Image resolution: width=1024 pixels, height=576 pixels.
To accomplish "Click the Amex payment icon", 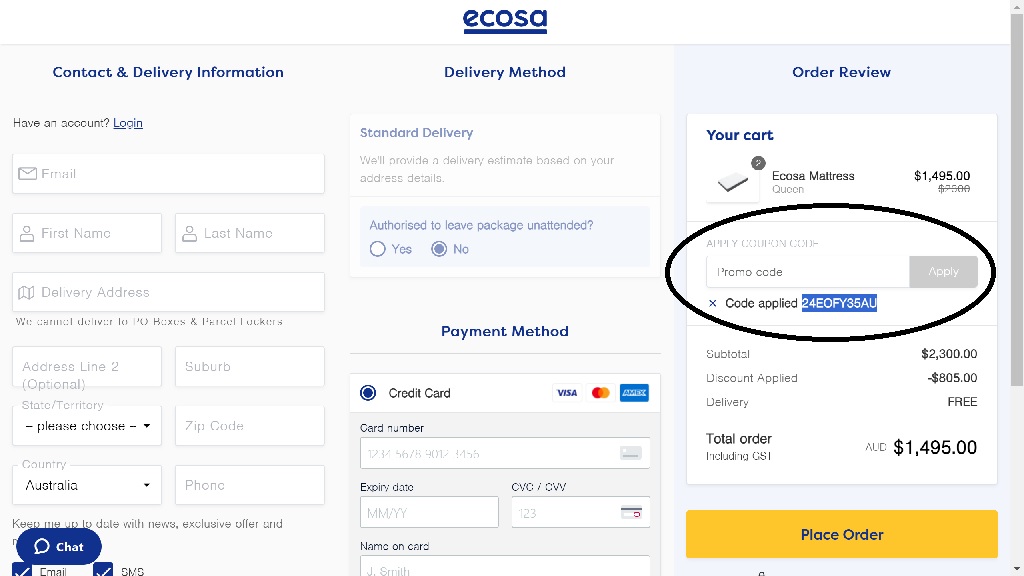I will (634, 393).
